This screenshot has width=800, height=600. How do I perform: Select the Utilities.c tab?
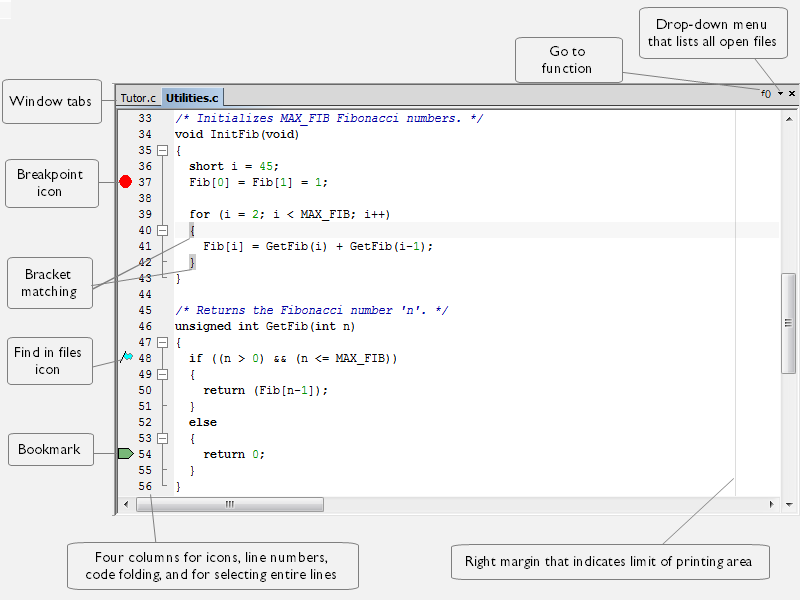click(192, 98)
